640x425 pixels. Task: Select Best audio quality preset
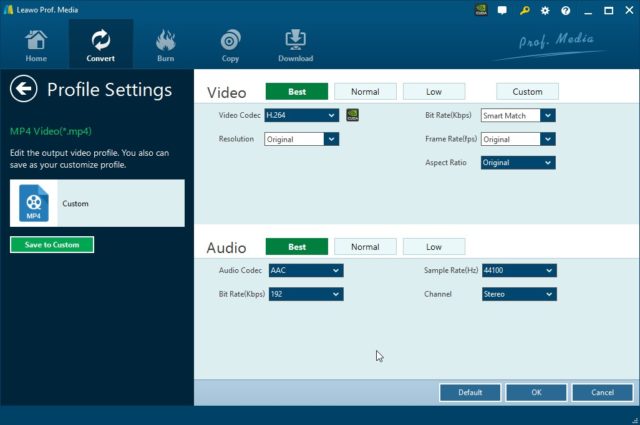point(297,247)
